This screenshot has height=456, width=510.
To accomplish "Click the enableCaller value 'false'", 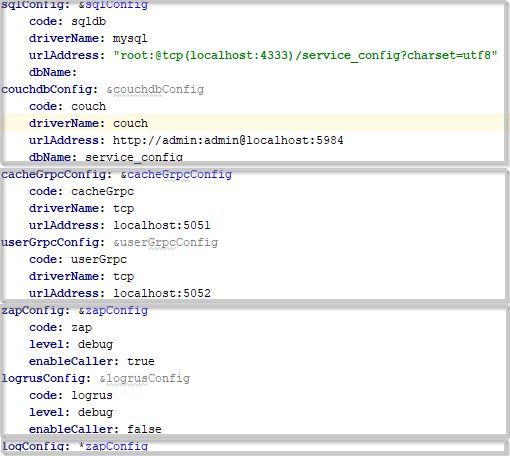I will 144,429.
